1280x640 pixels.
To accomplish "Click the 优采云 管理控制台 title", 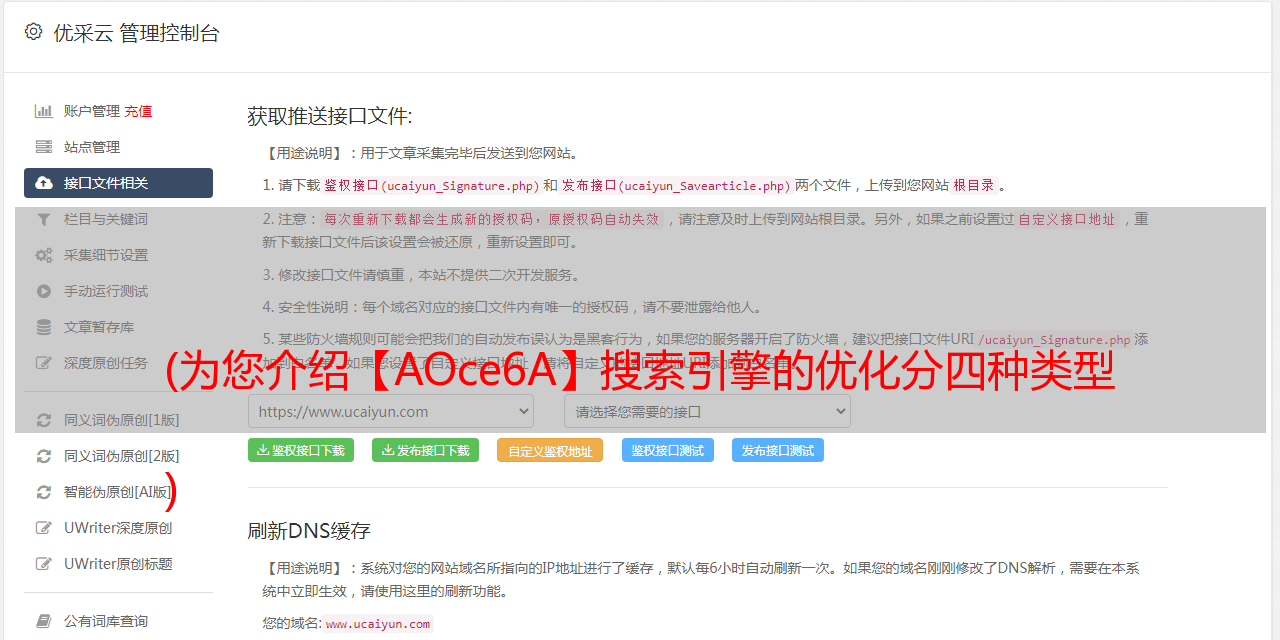I will point(136,33).
